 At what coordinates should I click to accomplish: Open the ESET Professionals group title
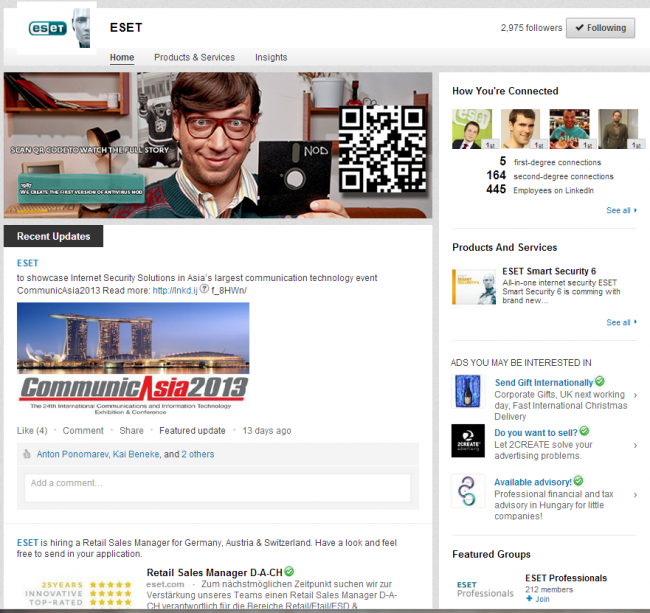pos(566,578)
